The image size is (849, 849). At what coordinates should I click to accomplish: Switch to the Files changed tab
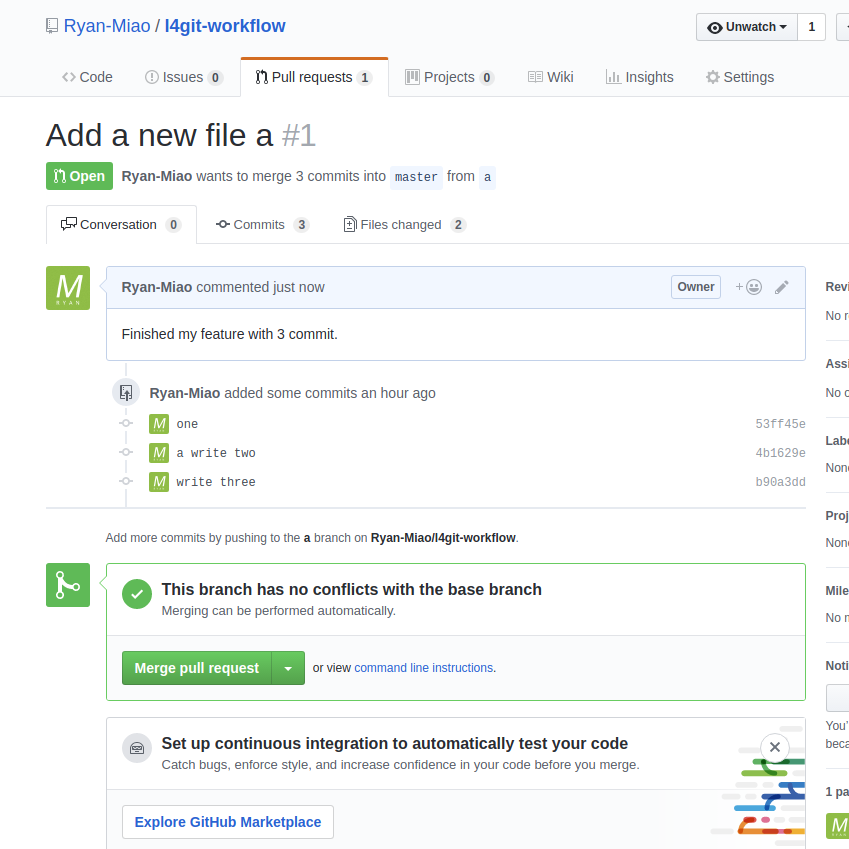404,225
